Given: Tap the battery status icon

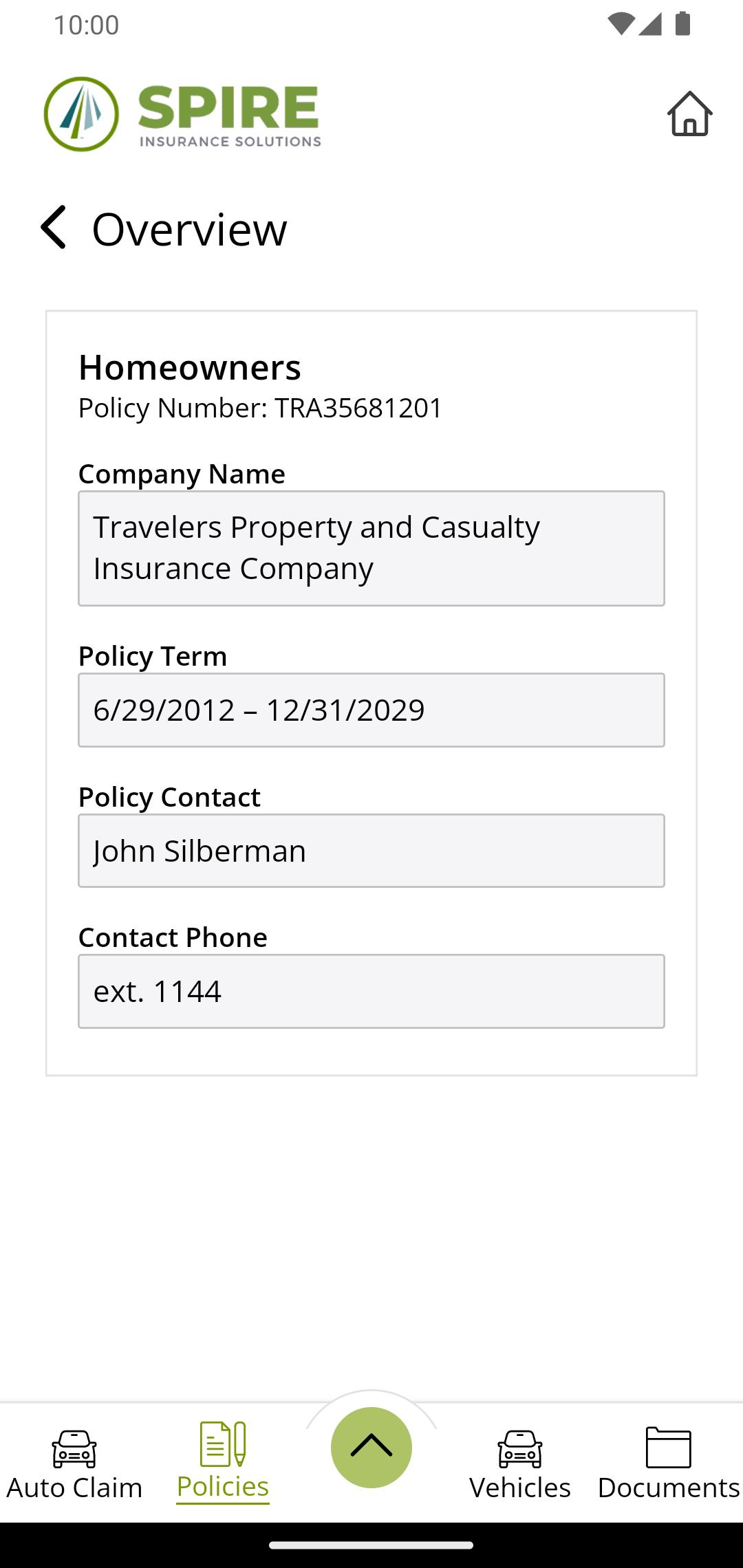Looking at the screenshot, I should (x=682, y=23).
